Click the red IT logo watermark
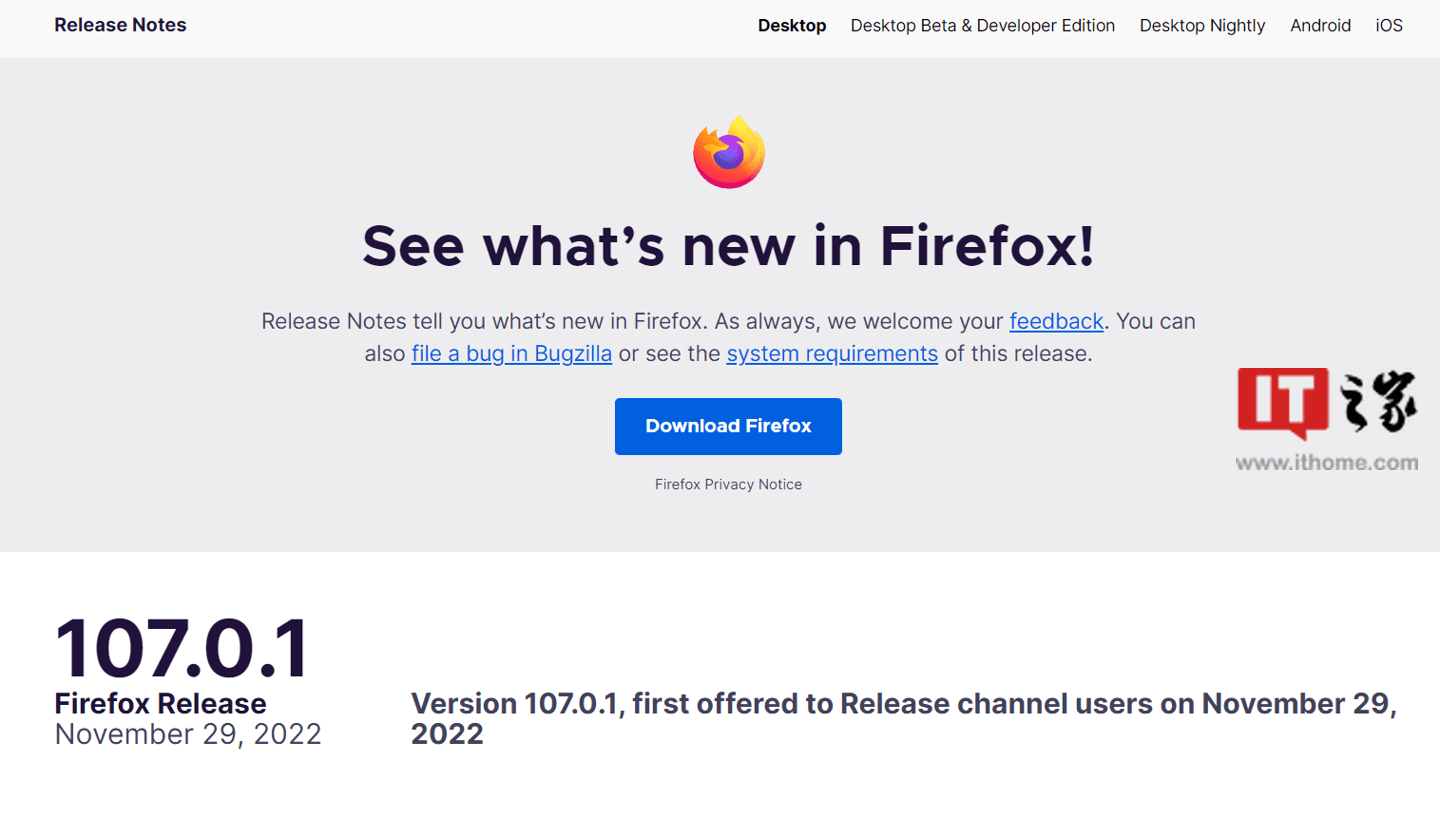1440x818 pixels. (1283, 403)
